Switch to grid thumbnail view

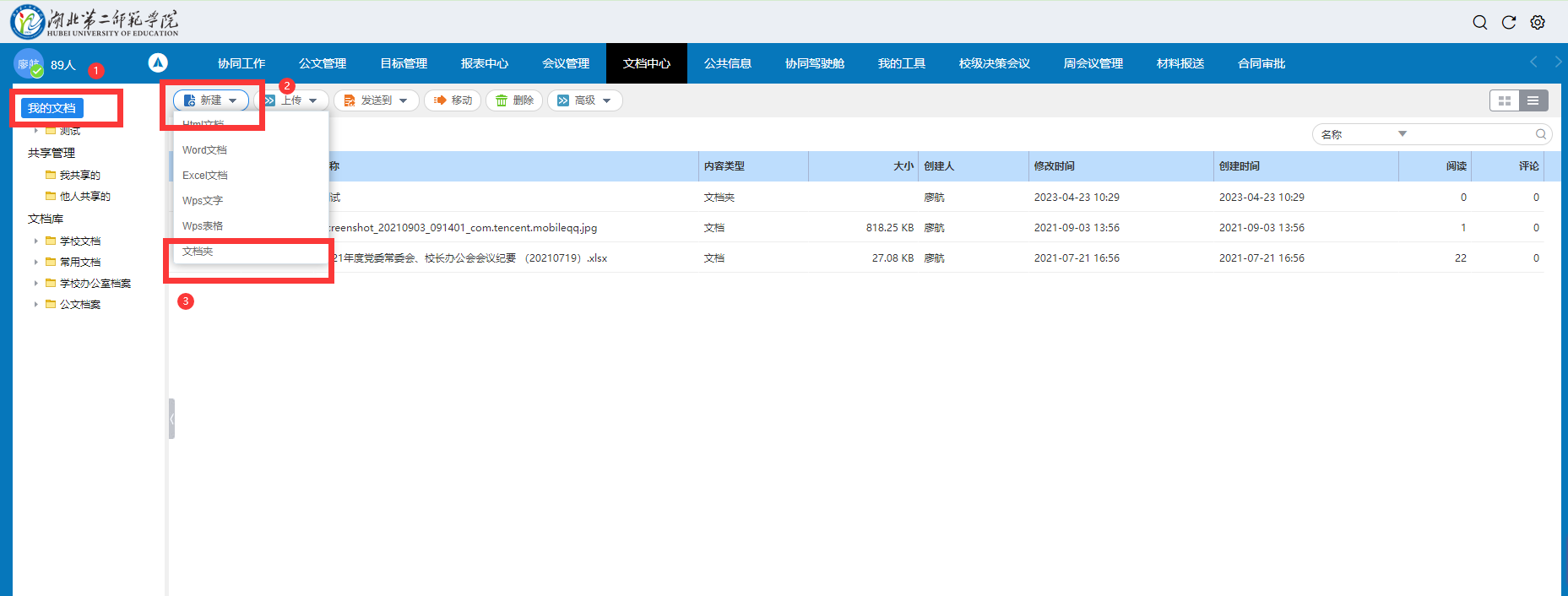[1504, 101]
